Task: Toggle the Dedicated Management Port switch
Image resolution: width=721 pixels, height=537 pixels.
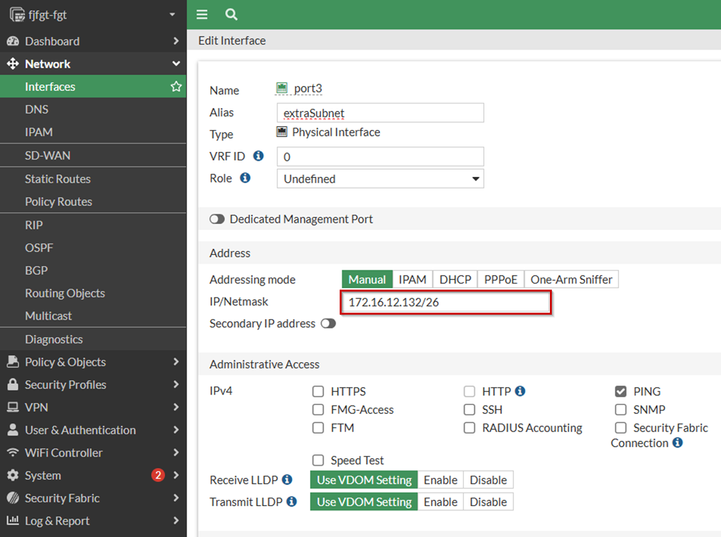Action: click(x=217, y=219)
